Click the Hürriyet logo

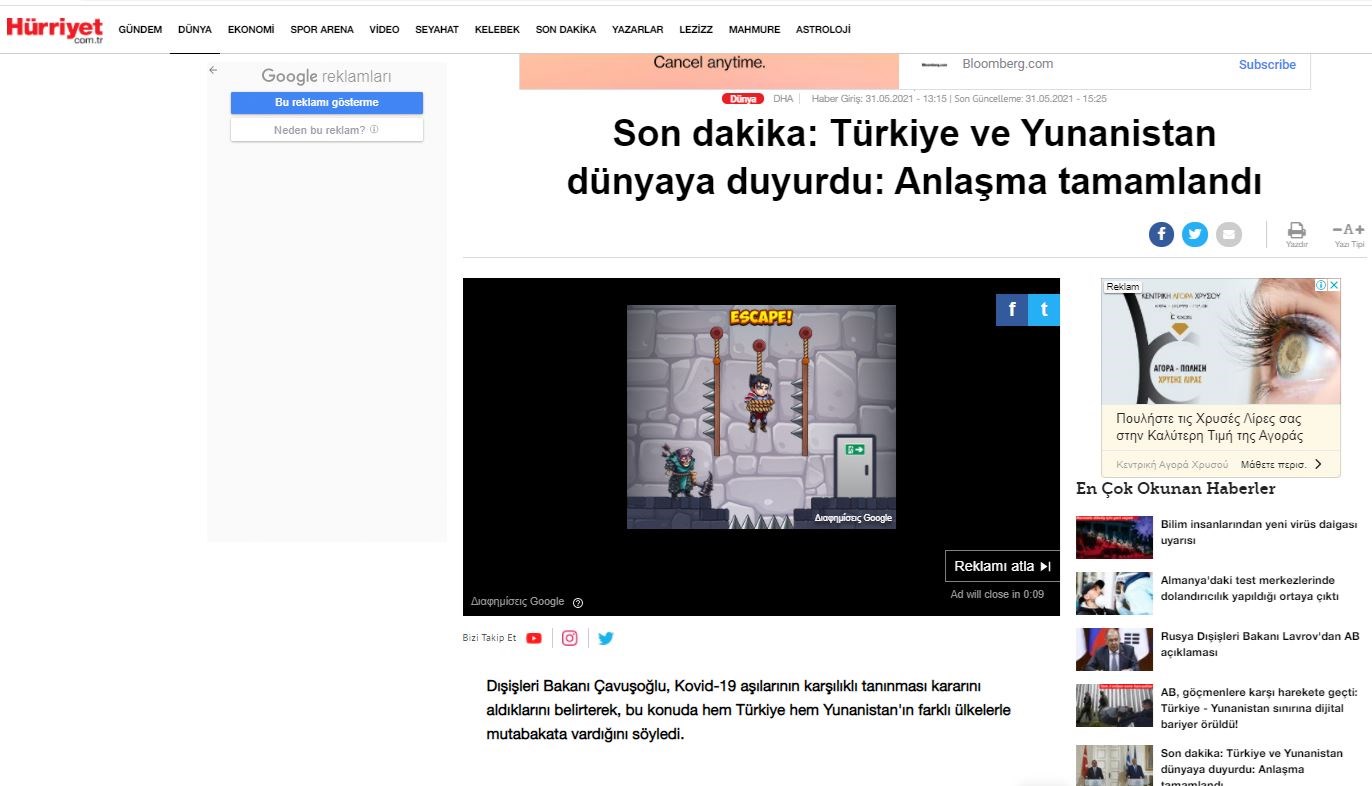point(55,29)
